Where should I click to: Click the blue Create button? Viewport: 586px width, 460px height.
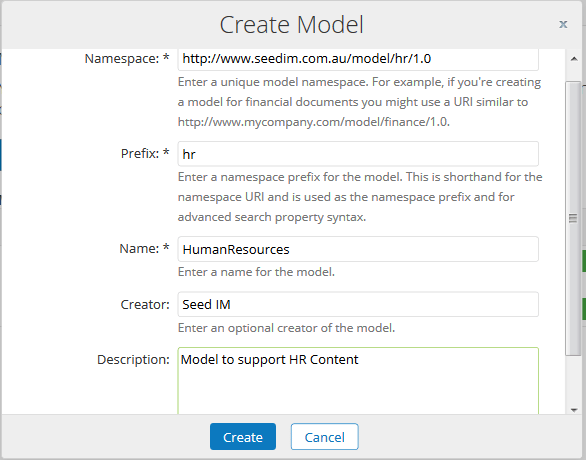(243, 436)
